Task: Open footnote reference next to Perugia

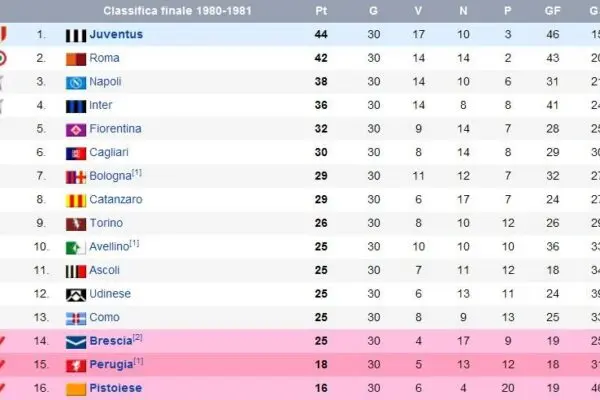Action: (x=138, y=362)
